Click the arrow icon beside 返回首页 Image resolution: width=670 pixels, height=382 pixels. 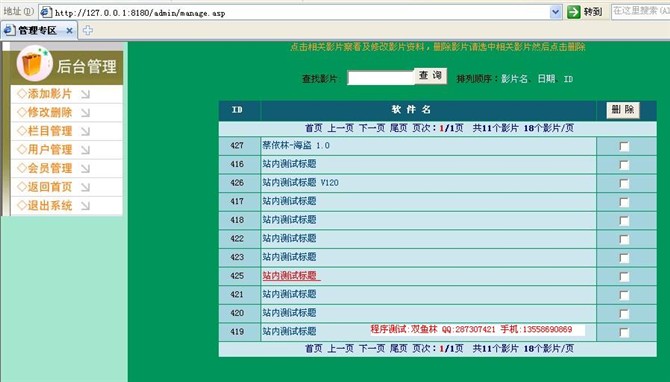click(85, 187)
